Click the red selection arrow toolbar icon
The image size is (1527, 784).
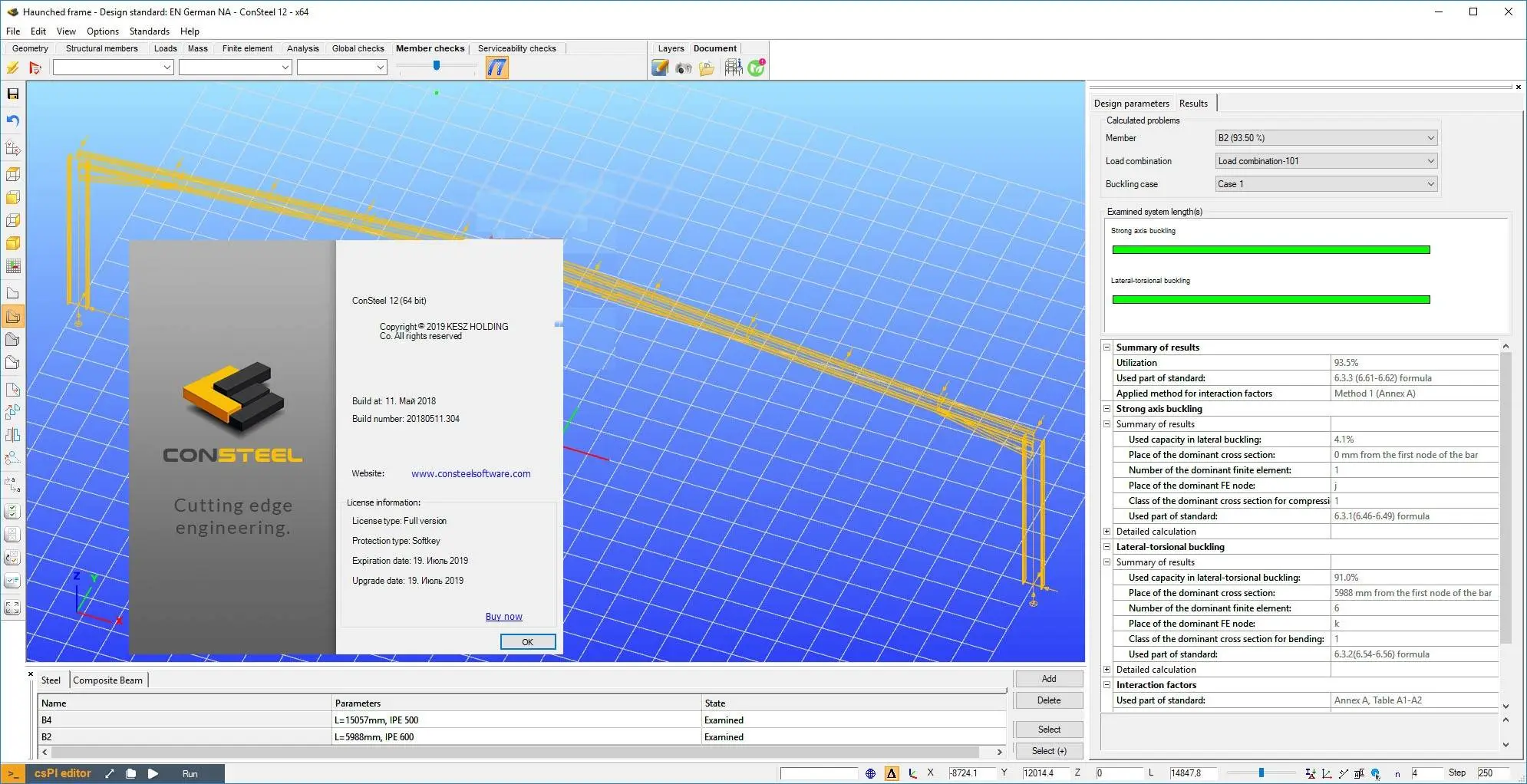click(35, 68)
